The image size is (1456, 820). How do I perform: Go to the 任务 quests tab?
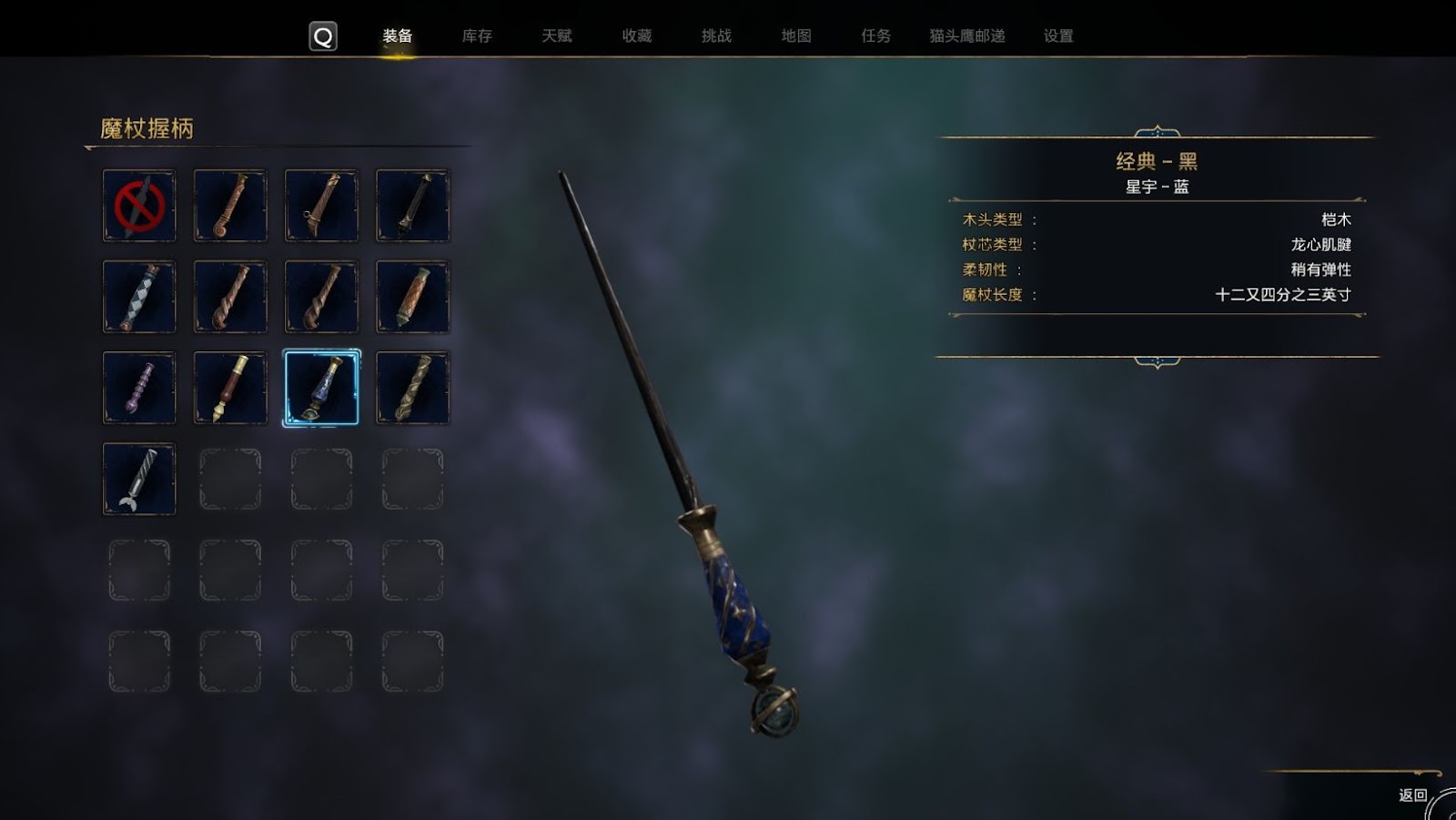coord(875,35)
